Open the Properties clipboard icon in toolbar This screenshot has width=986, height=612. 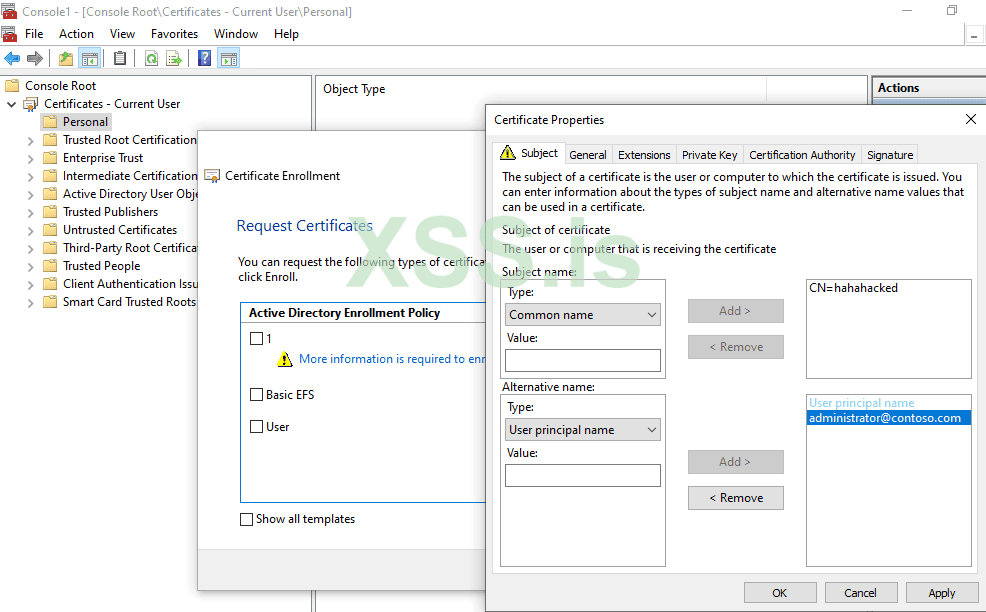[119, 58]
